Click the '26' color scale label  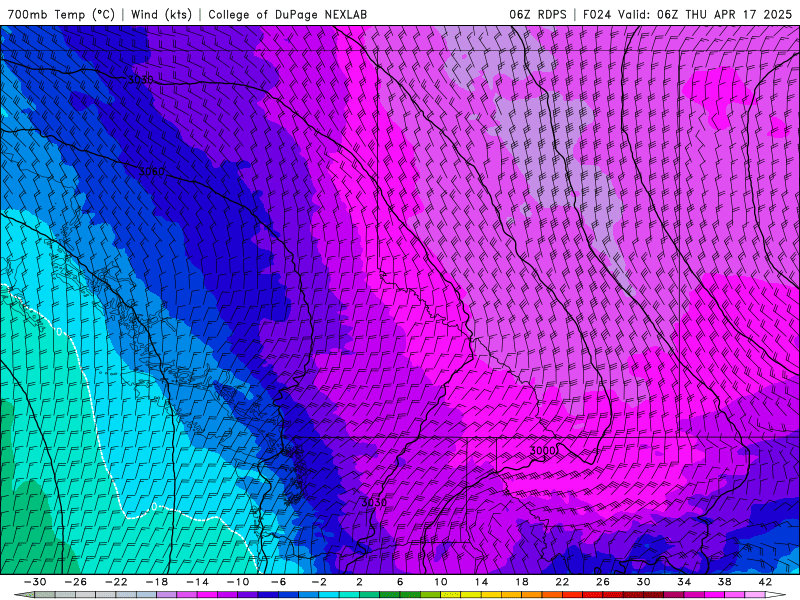point(603,582)
